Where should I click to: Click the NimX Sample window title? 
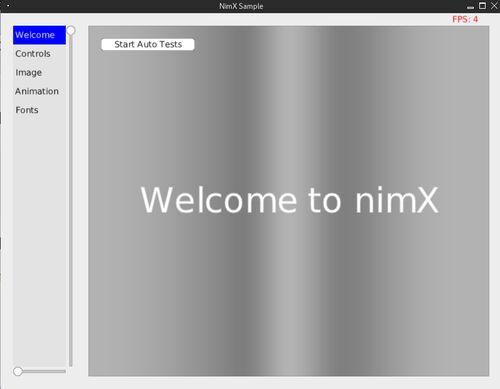pos(241,6)
